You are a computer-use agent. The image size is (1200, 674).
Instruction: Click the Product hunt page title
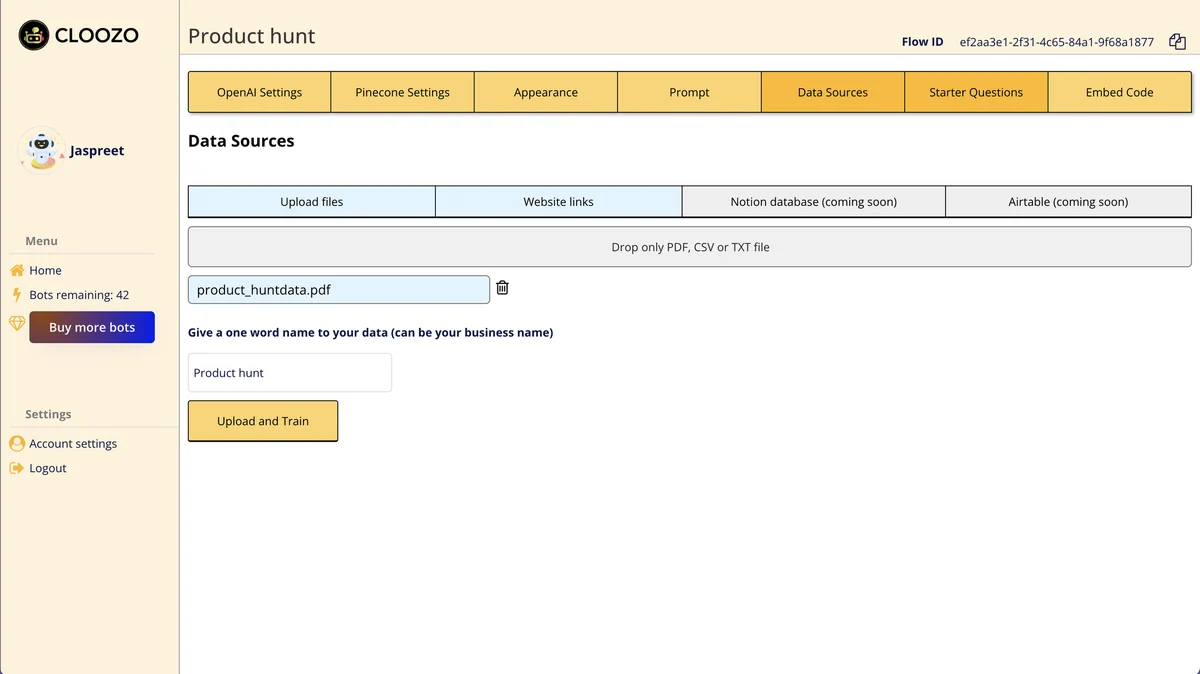coord(251,36)
